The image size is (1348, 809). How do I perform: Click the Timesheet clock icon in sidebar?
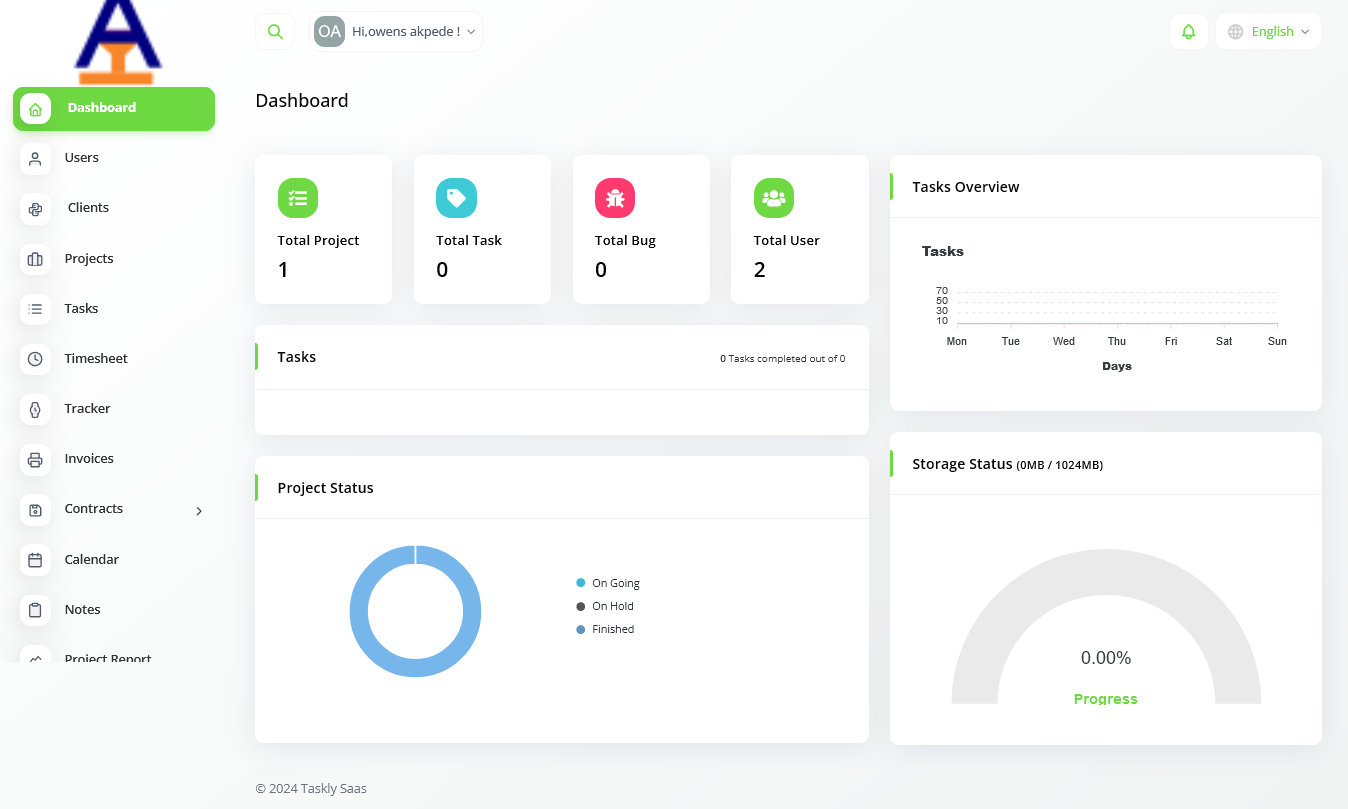click(35, 359)
